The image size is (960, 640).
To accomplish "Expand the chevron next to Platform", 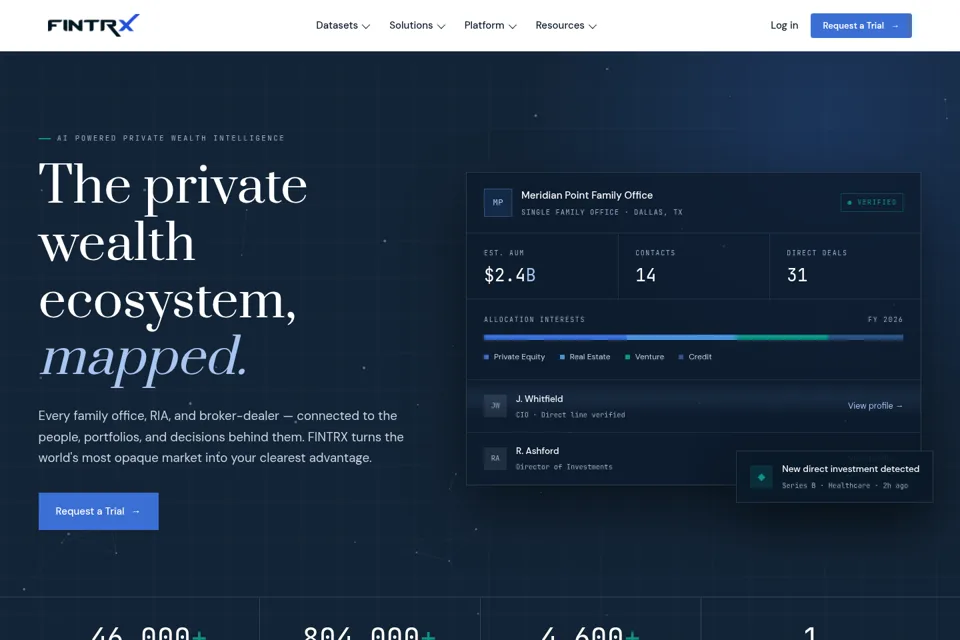I will pyautogui.click(x=513, y=26).
